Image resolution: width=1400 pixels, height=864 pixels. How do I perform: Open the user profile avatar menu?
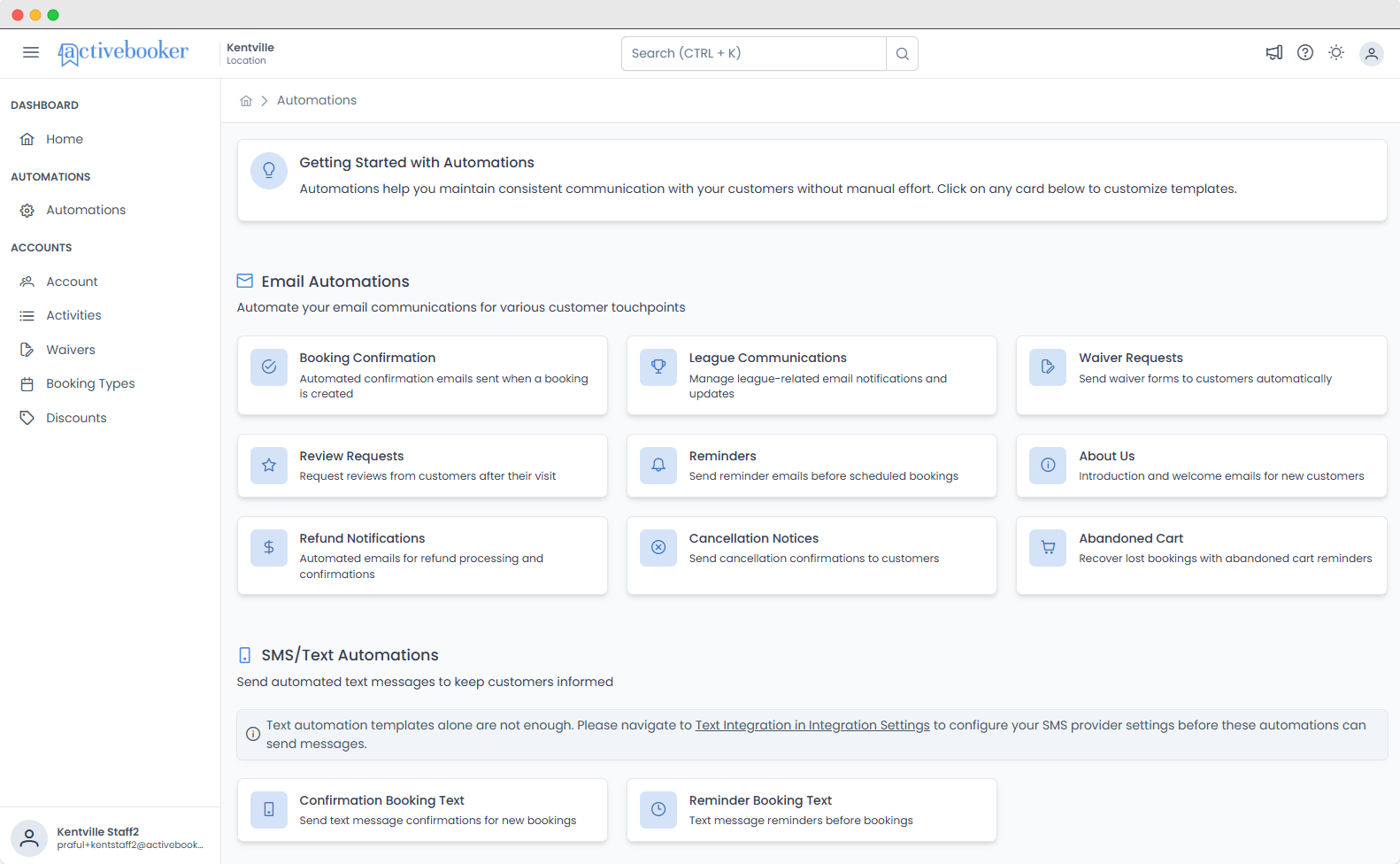tap(1372, 54)
